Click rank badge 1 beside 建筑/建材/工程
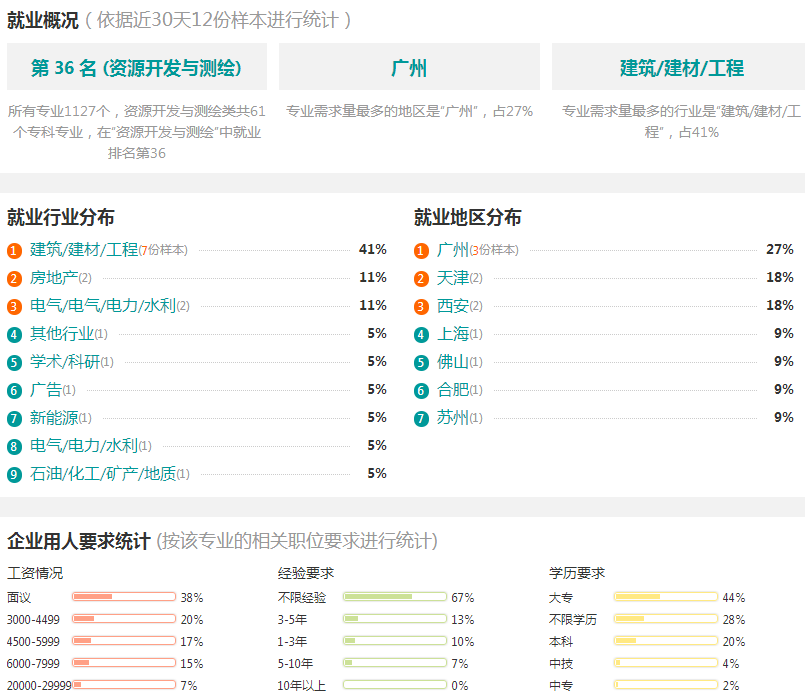The image size is (805, 699). pyautogui.click(x=14, y=251)
